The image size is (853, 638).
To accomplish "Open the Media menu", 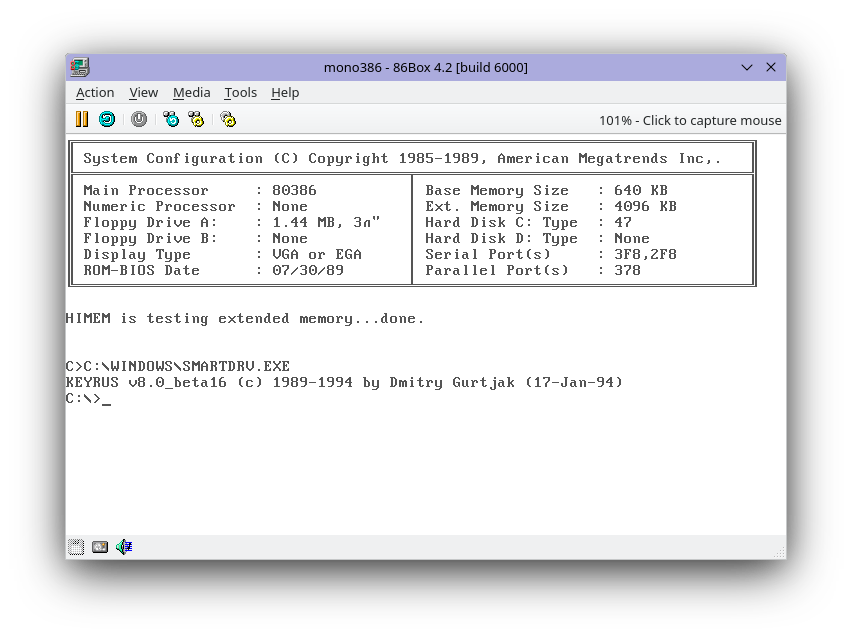I will [191, 93].
